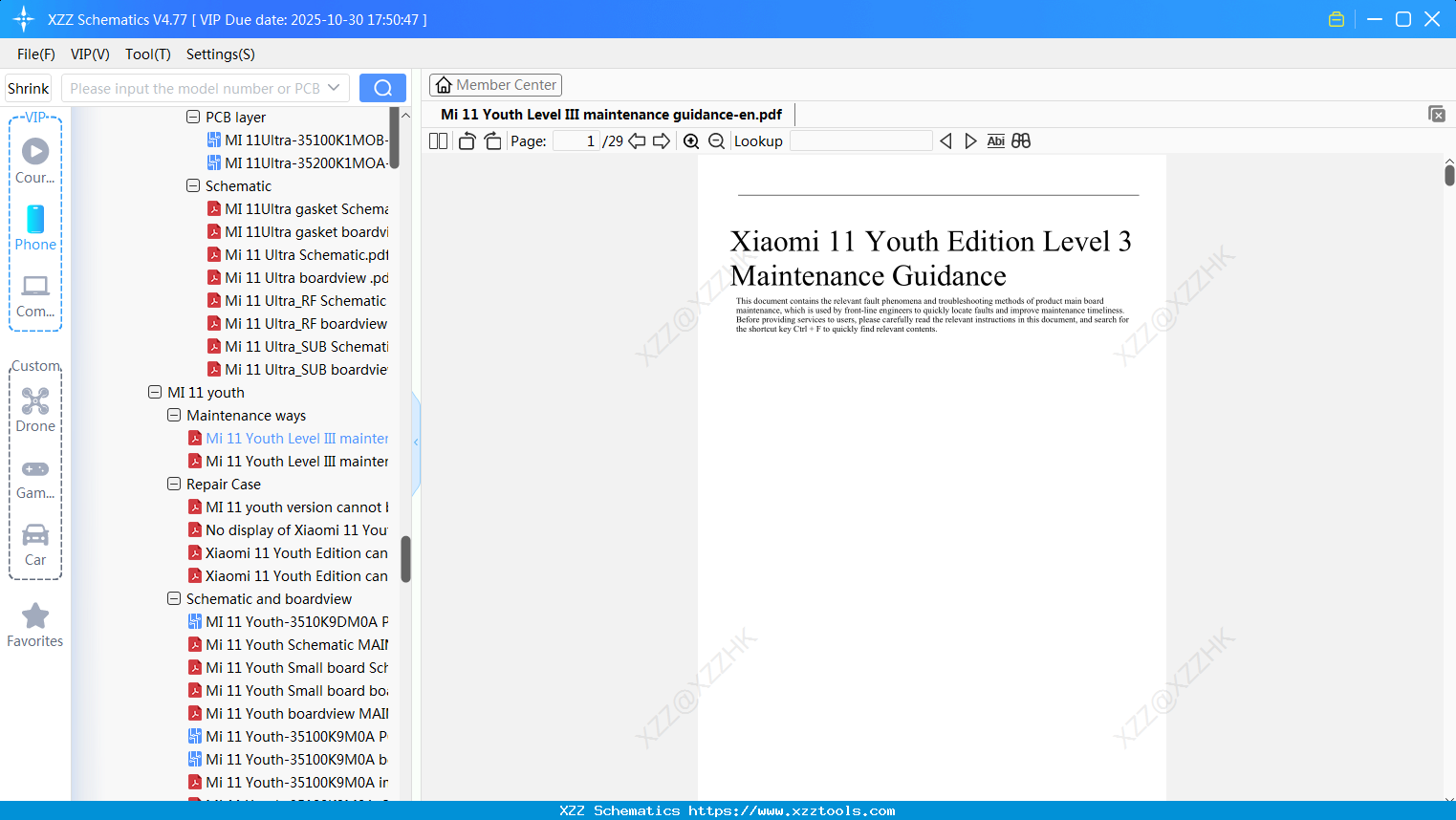Open the Phone schematics category
This screenshot has height=820, width=1456.
point(35,229)
